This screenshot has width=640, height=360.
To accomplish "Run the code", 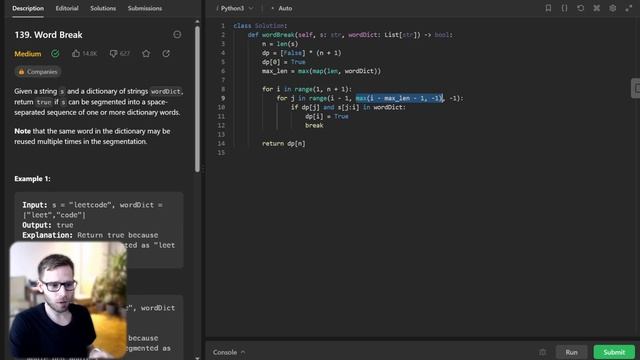I will tap(571, 352).
